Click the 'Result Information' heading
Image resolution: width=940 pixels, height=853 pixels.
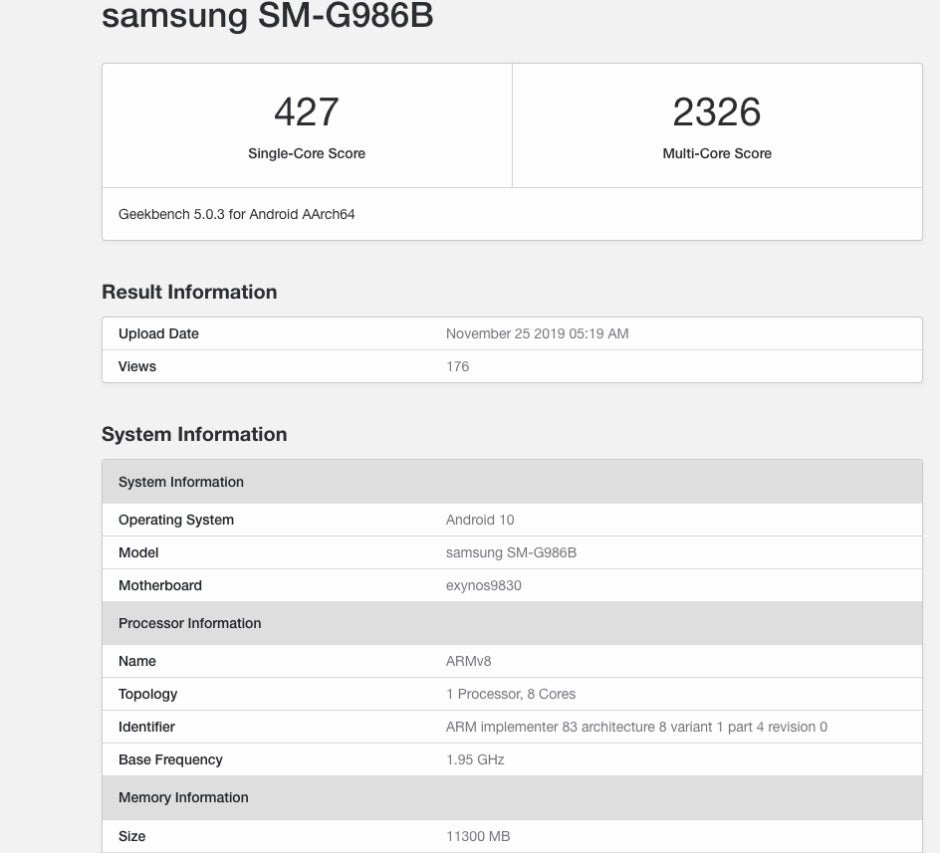pos(189,292)
